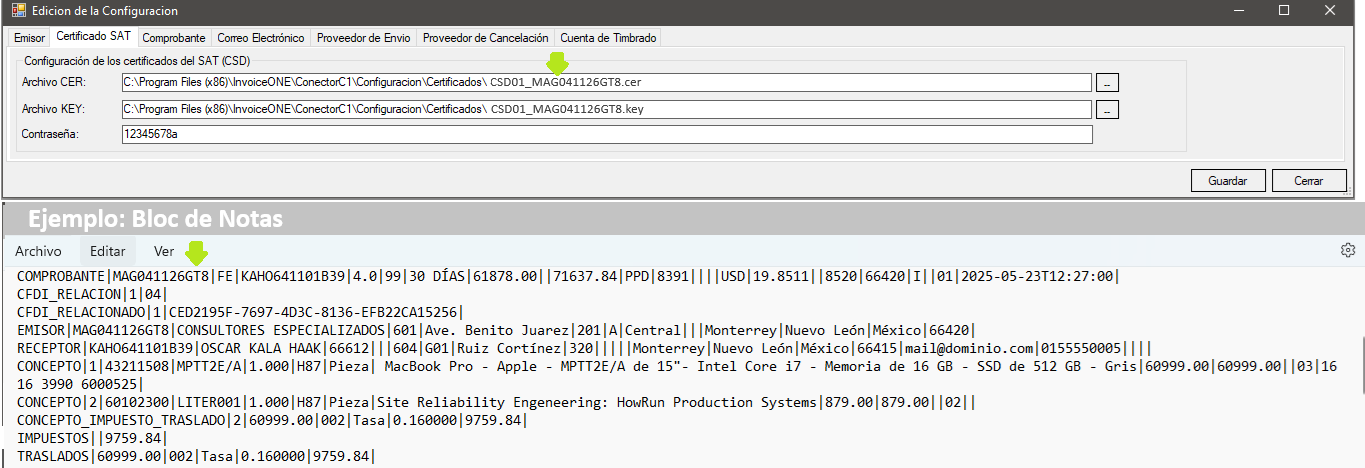Click the app icon in title bar
The height and width of the screenshot is (468, 1365).
[x=18, y=11]
